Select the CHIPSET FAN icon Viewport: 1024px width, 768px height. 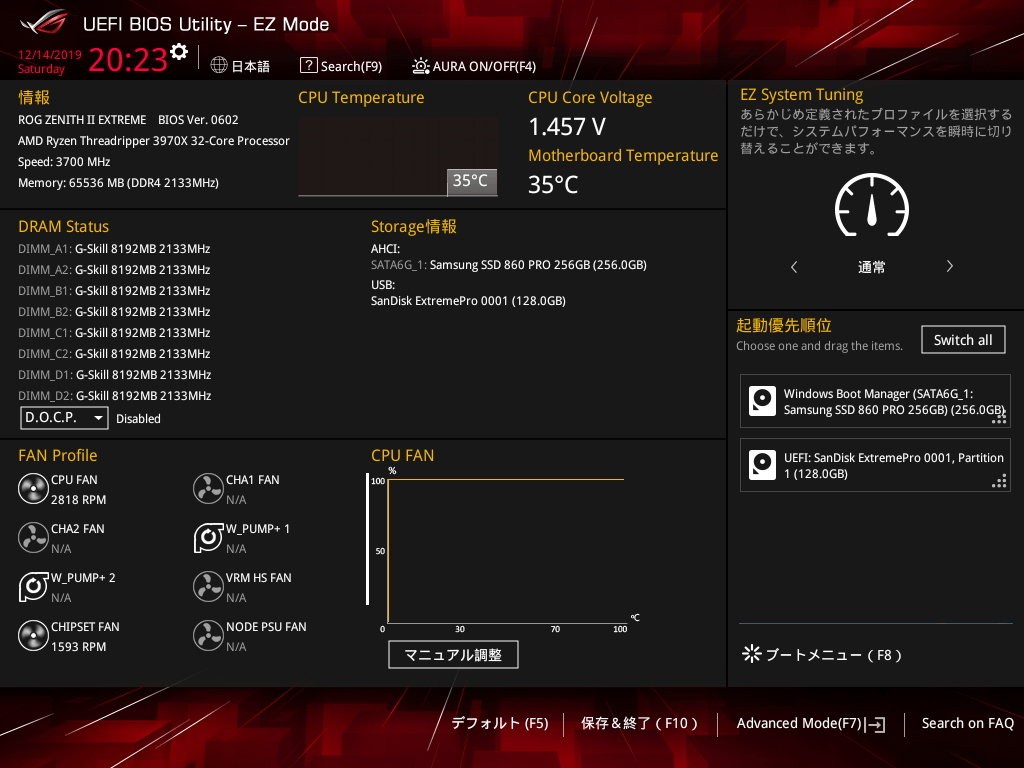[x=33, y=636]
